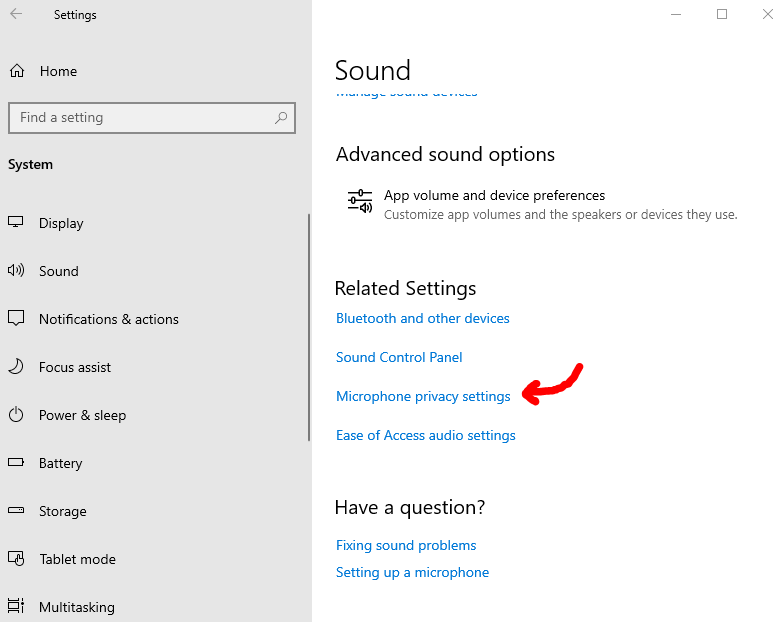Click the App volume mixer sliders icon
This screenshot has height=622, width=776.
pos(359,201)
